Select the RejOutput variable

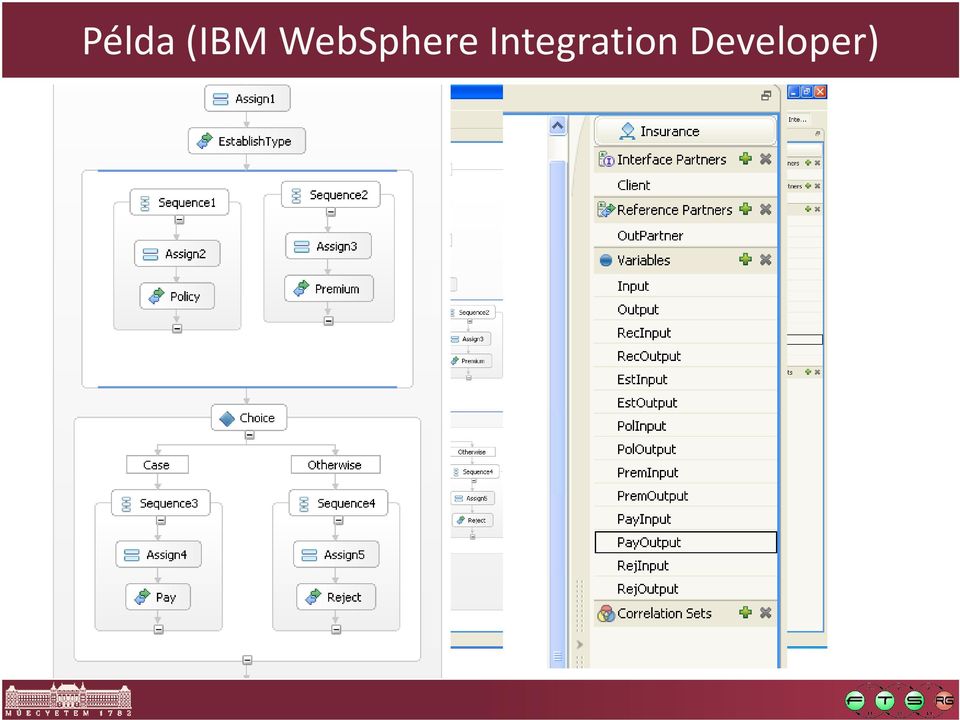pos(685,589)
